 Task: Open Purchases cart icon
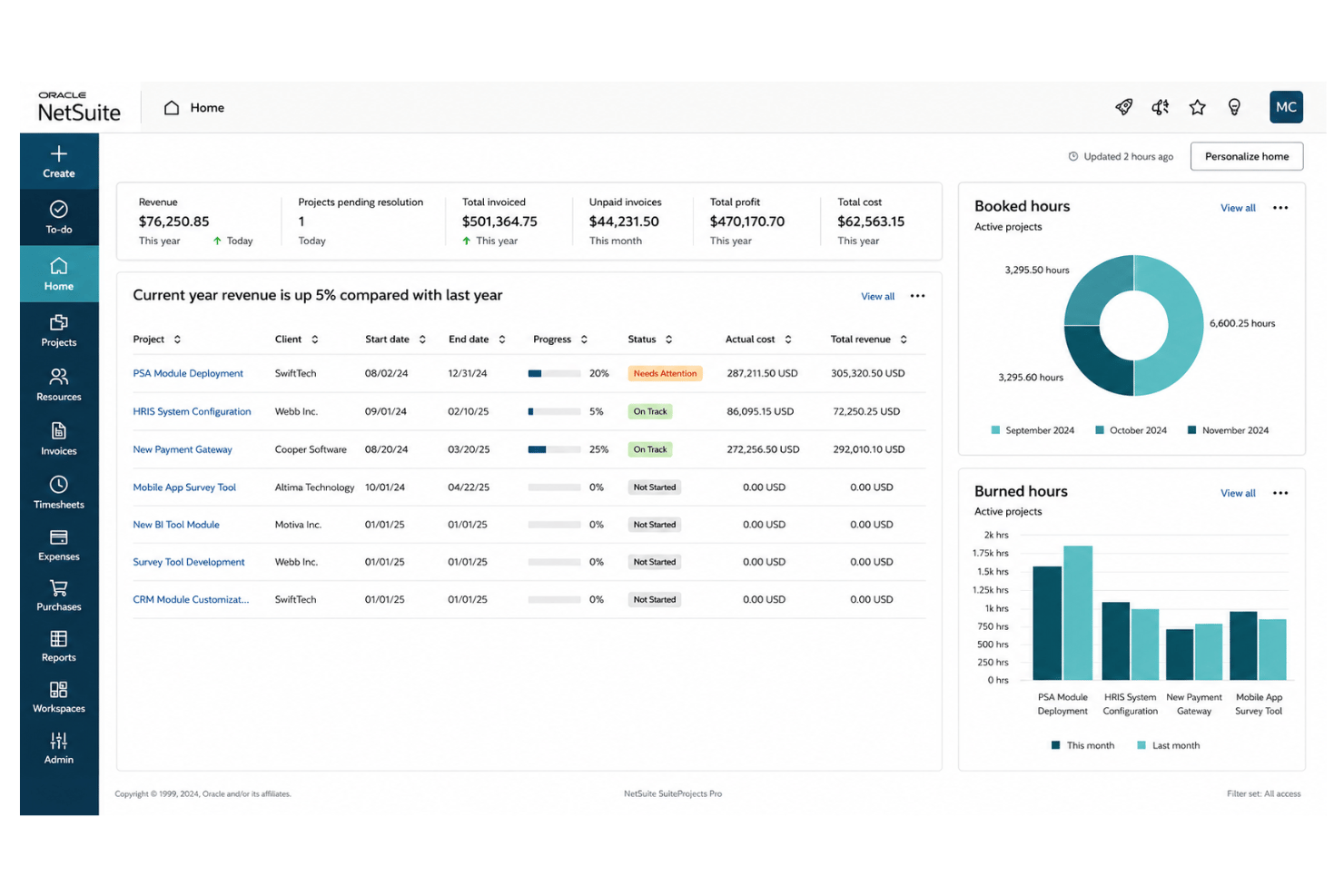[x=59, y=588]
